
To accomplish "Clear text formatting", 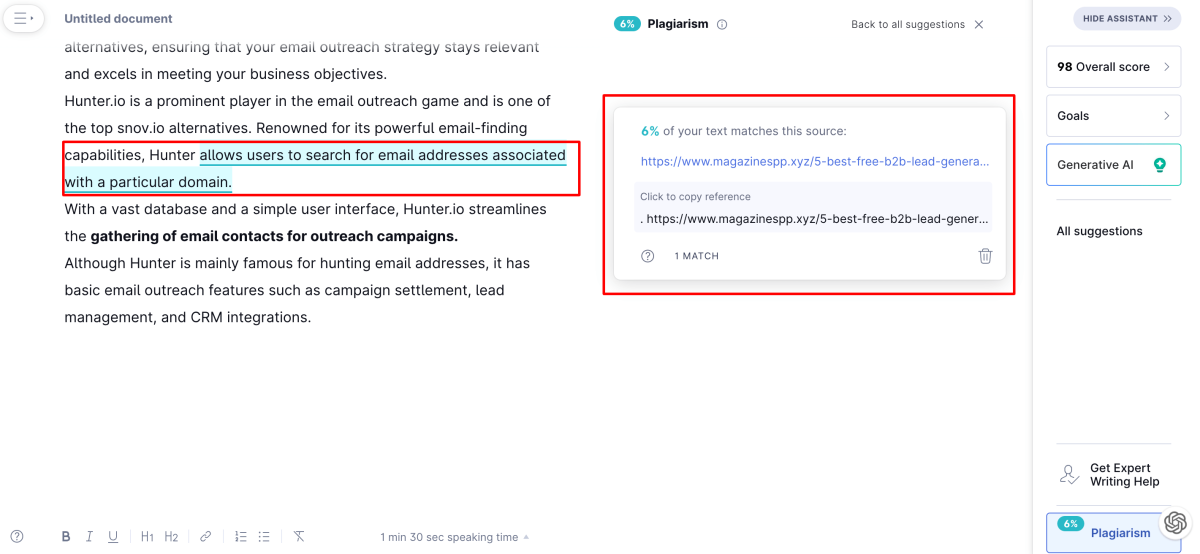I will coord(298,537).
